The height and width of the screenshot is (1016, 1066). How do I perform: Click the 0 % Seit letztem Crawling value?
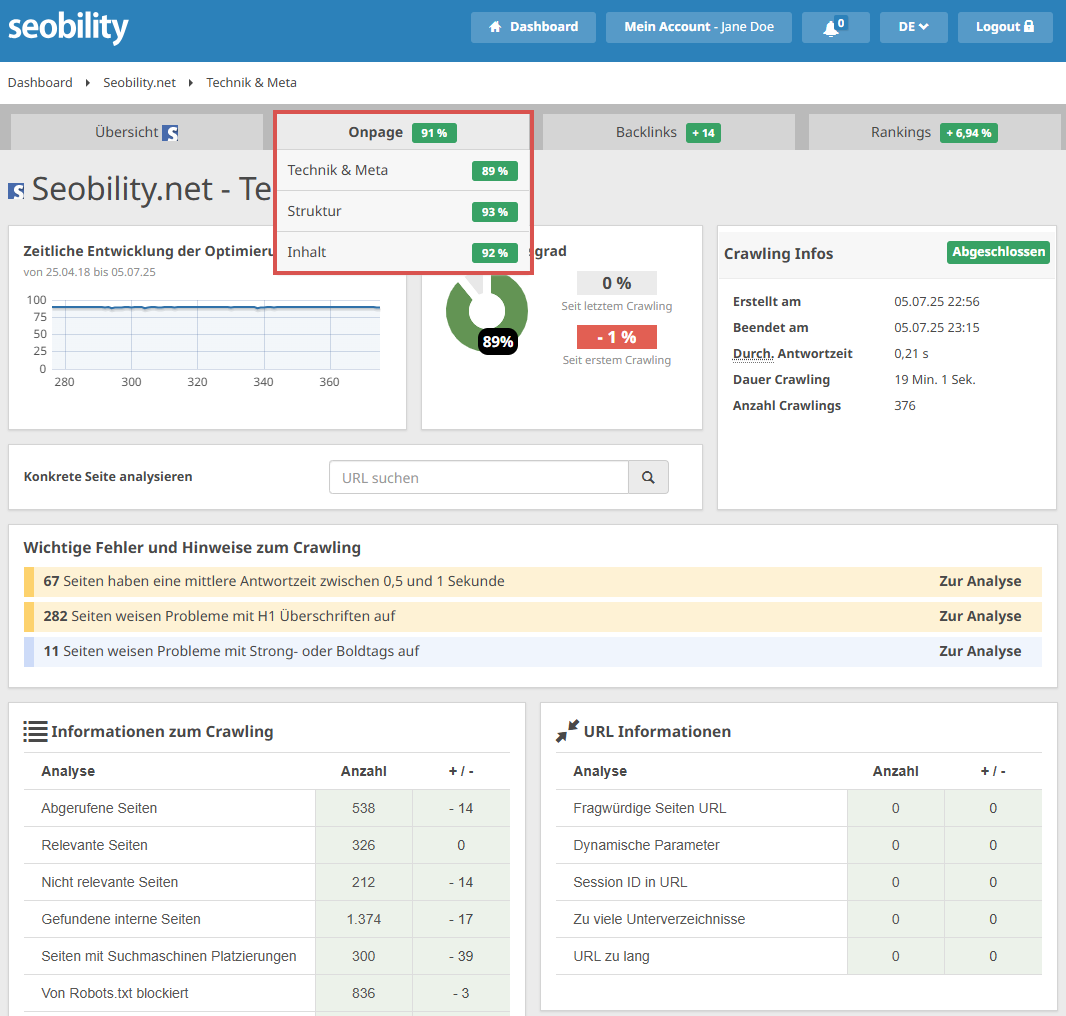(617, 283)
